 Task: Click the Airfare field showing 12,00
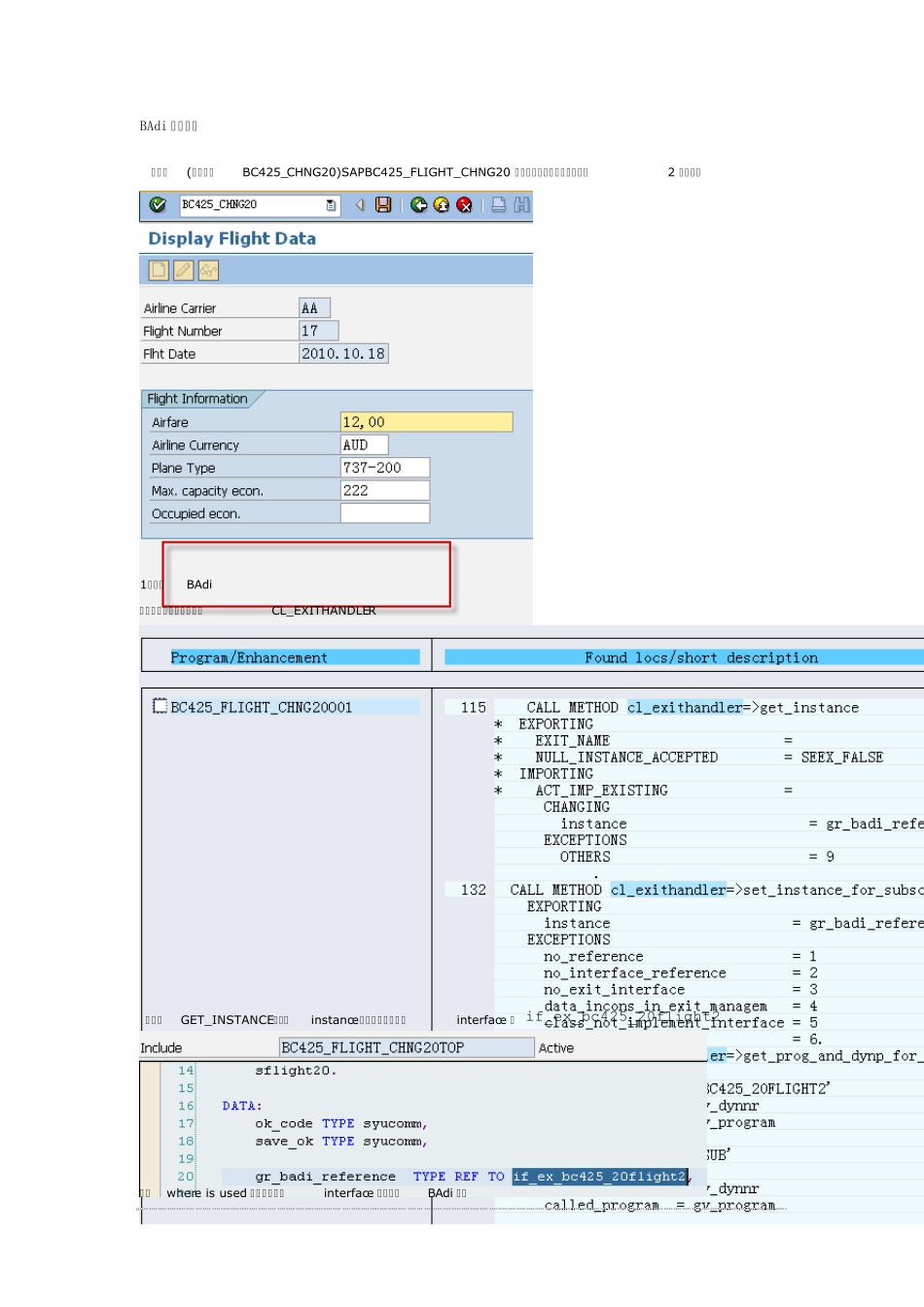[426, 422]
